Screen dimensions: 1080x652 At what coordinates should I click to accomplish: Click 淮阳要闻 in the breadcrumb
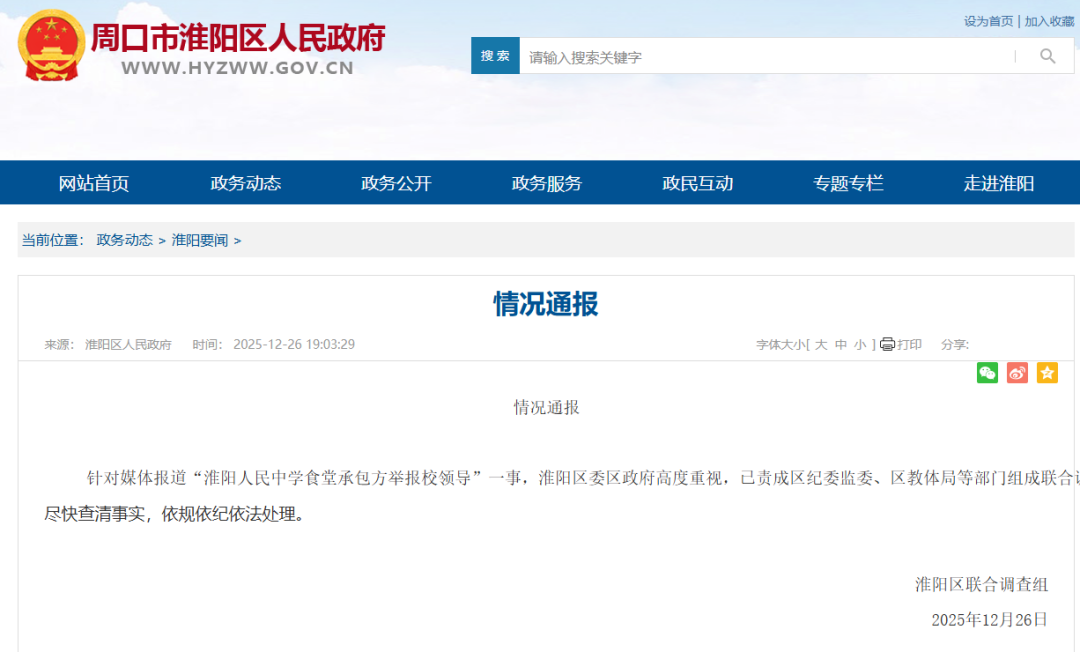coord(200,240)
